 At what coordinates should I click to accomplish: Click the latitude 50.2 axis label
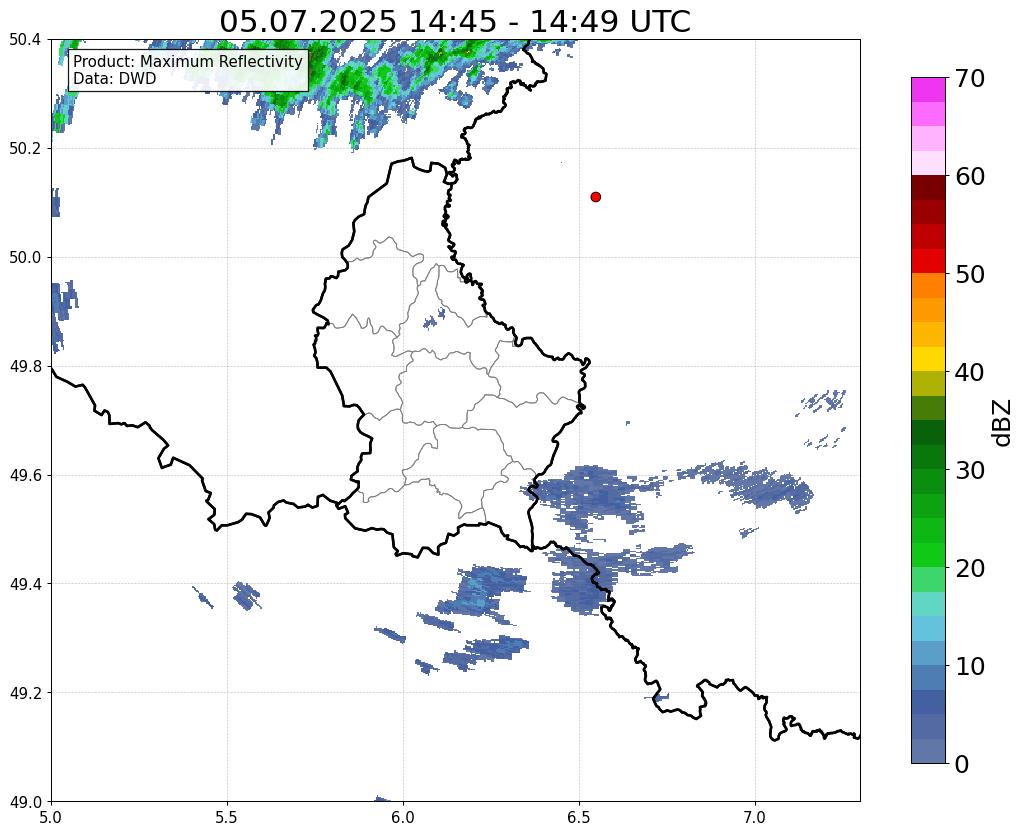coord(25,149)
